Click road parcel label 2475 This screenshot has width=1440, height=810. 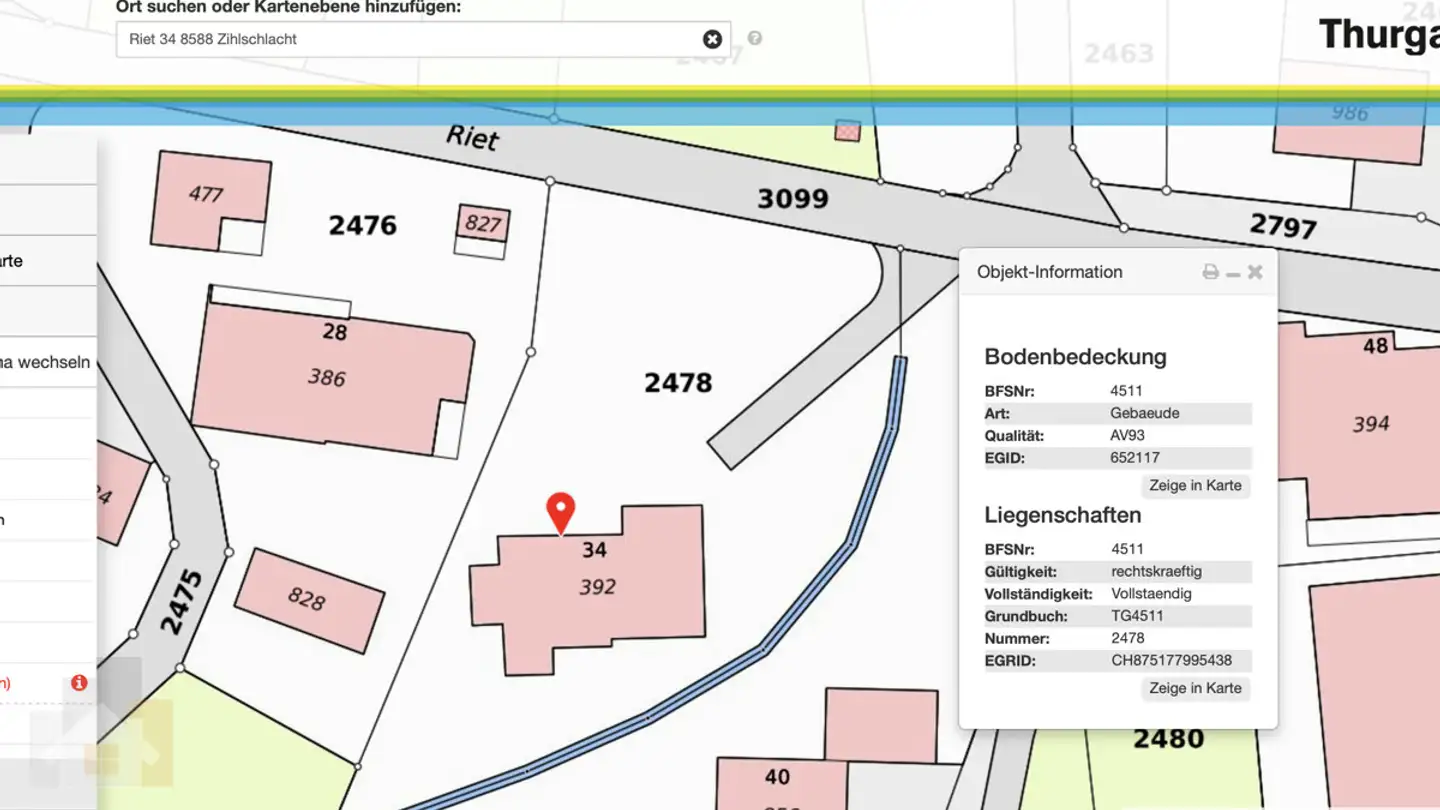[x=182, y=602]
